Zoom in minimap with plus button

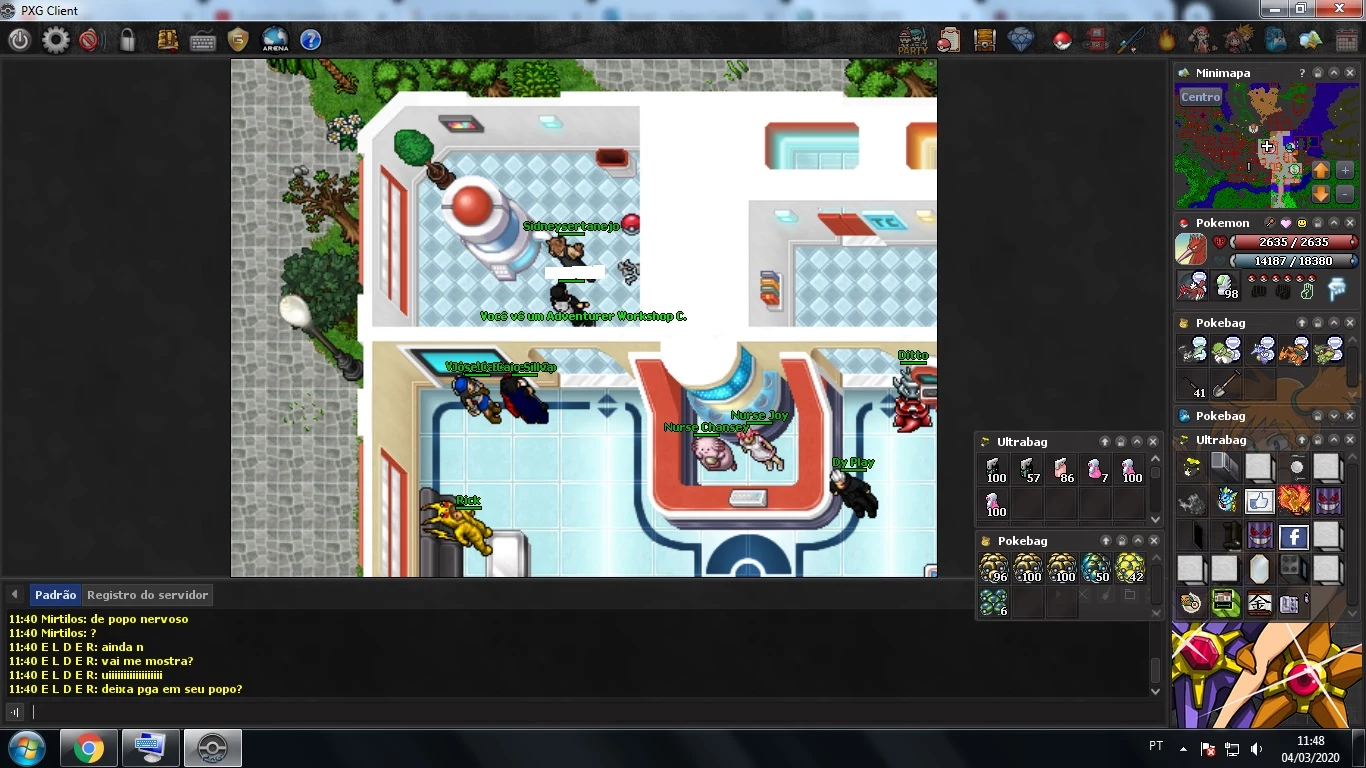point(1345,170)
